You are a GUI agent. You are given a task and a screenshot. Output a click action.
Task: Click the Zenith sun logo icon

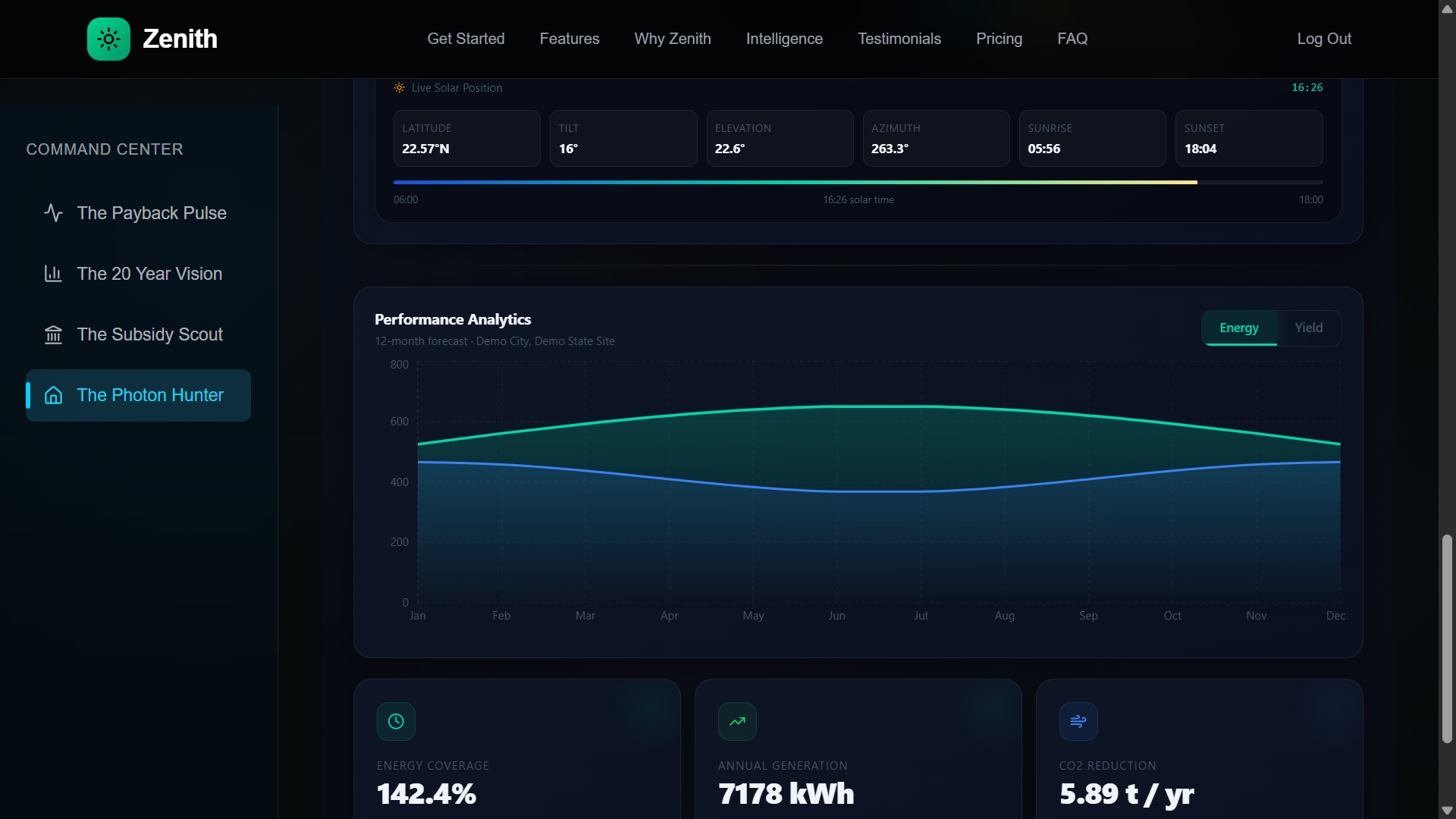pyautogui.click(x=108, y=39)
